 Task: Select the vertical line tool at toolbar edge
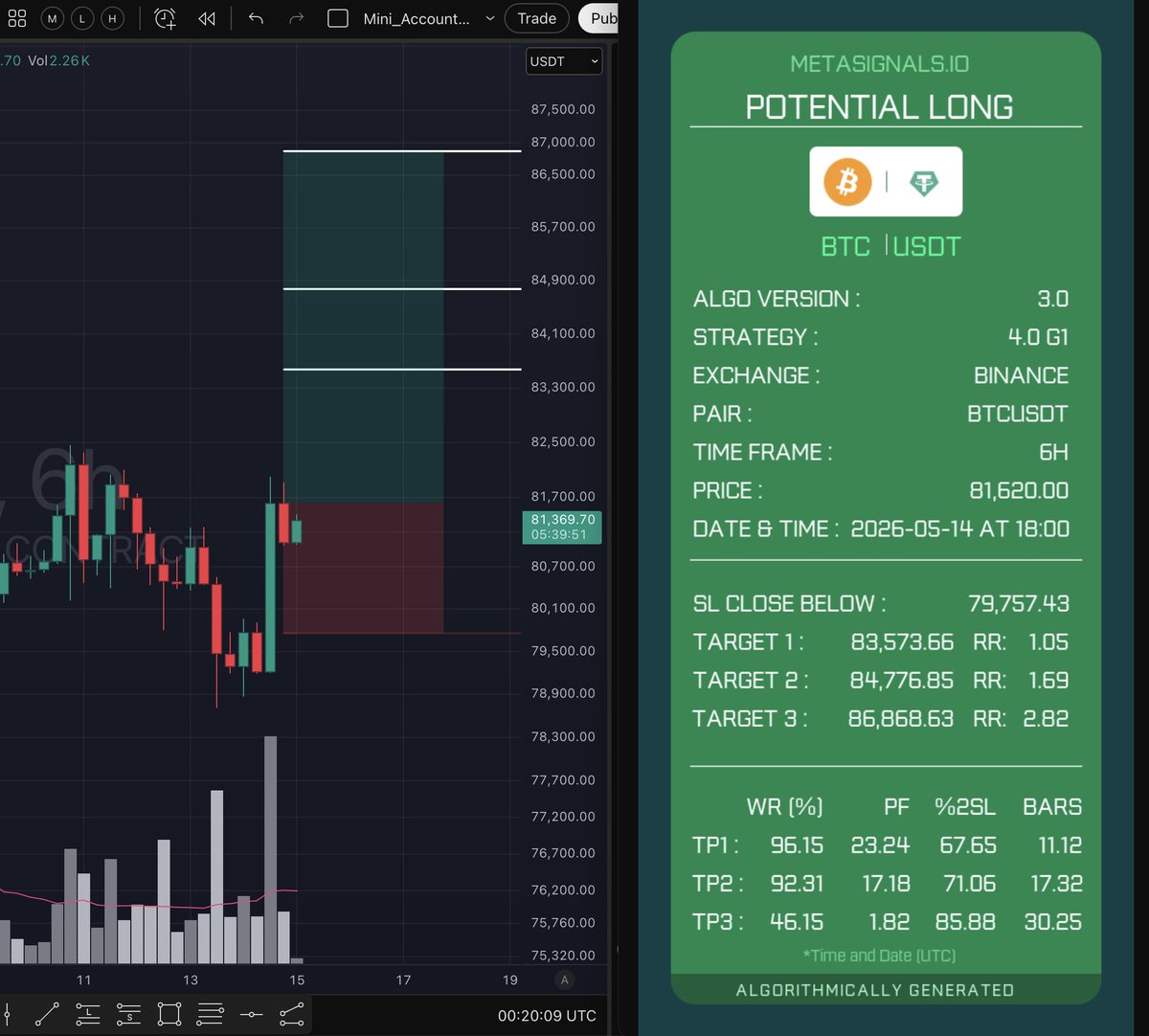[7, 1013]
